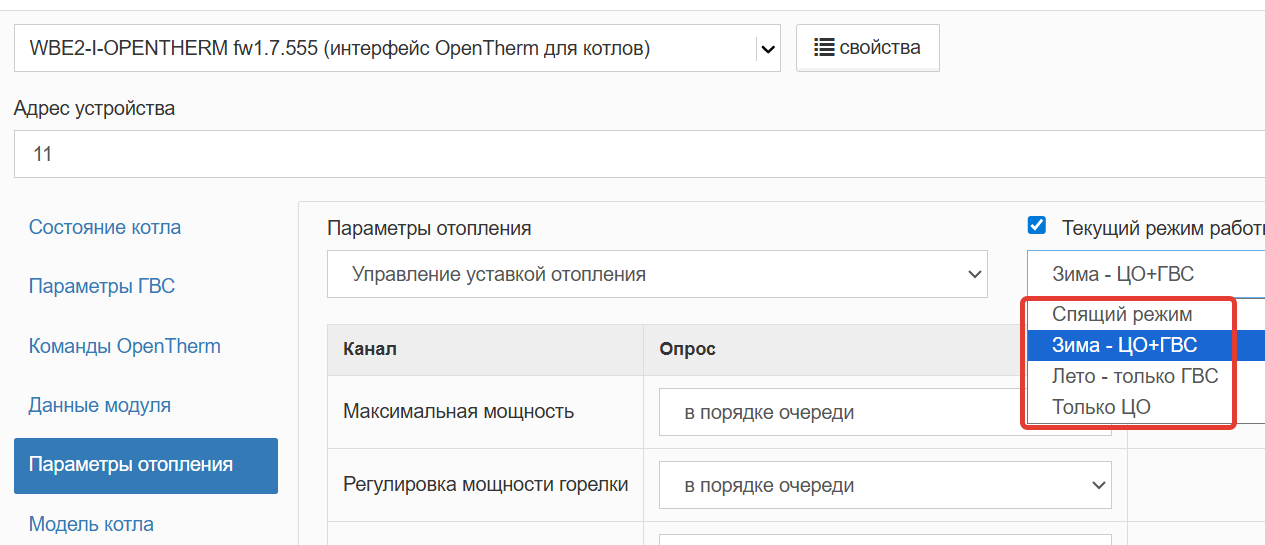Click the Канал column header
Viewport: 1265px width, 545px height.
pos(370,349)
